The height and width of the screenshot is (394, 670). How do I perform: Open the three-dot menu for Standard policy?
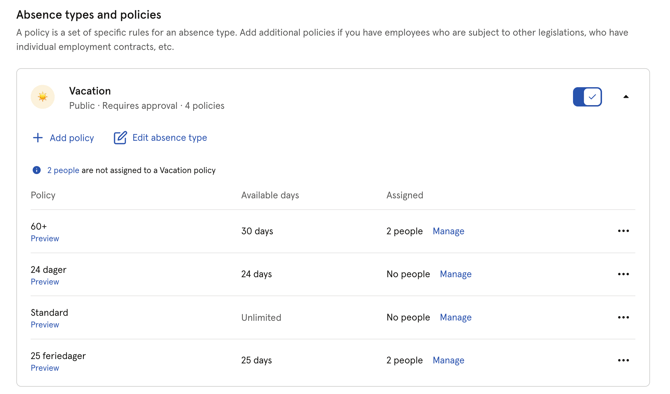[x=623, y=318]
